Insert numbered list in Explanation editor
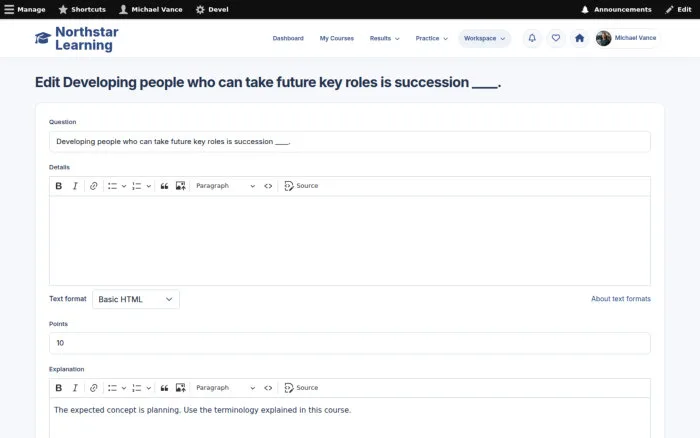This screenshot has width=700, height=438. click(137, 388)
